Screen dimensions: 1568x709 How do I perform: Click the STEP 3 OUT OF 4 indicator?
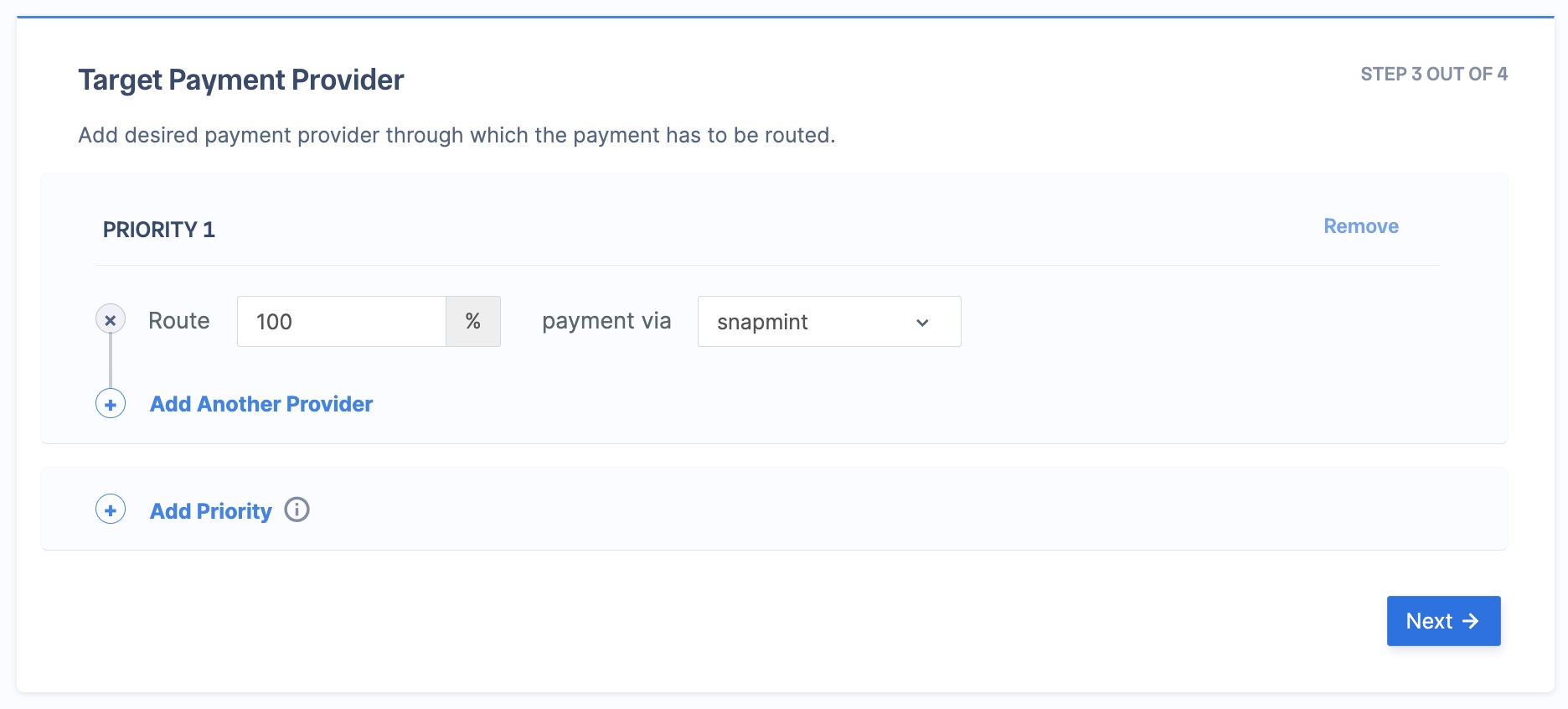[x=1434, y=74]
